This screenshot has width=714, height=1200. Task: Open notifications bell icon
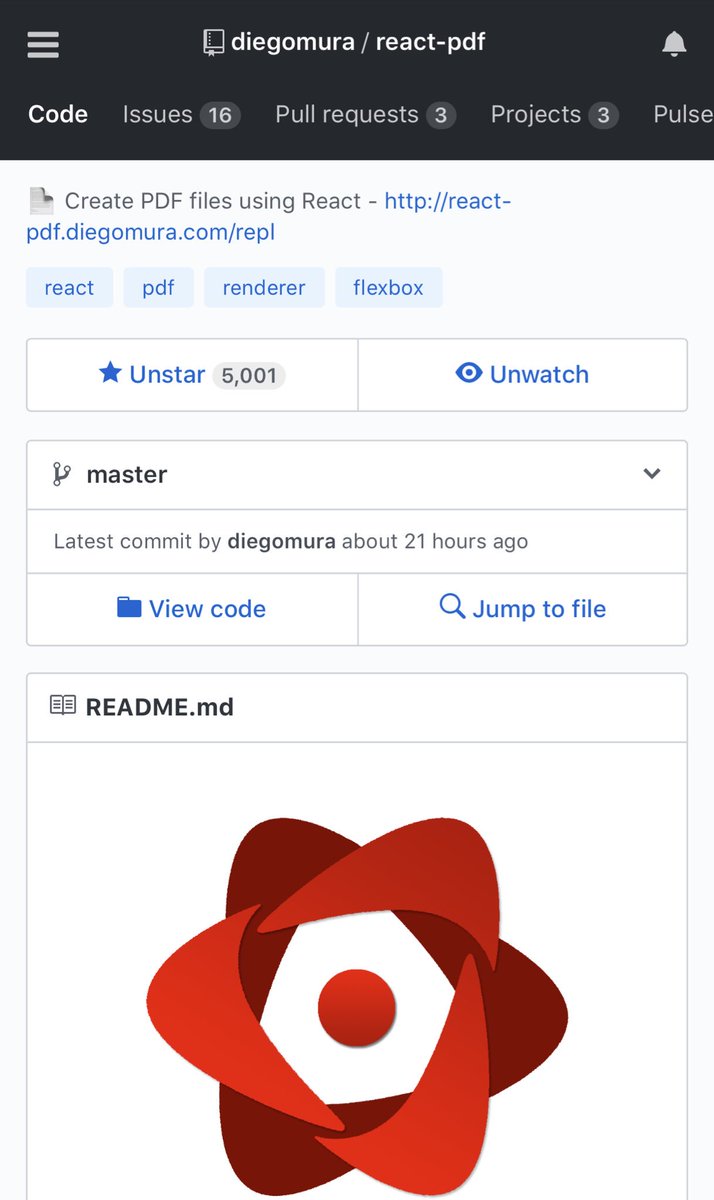[674, 43]
